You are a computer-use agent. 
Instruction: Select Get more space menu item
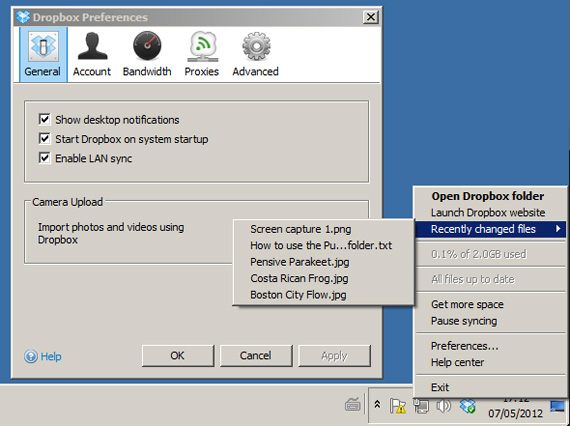(490, 304)
